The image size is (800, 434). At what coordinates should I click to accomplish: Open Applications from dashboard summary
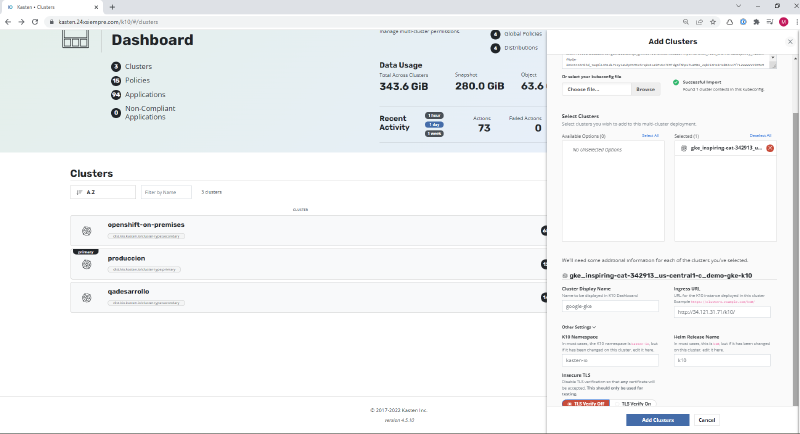coord(145,95)
